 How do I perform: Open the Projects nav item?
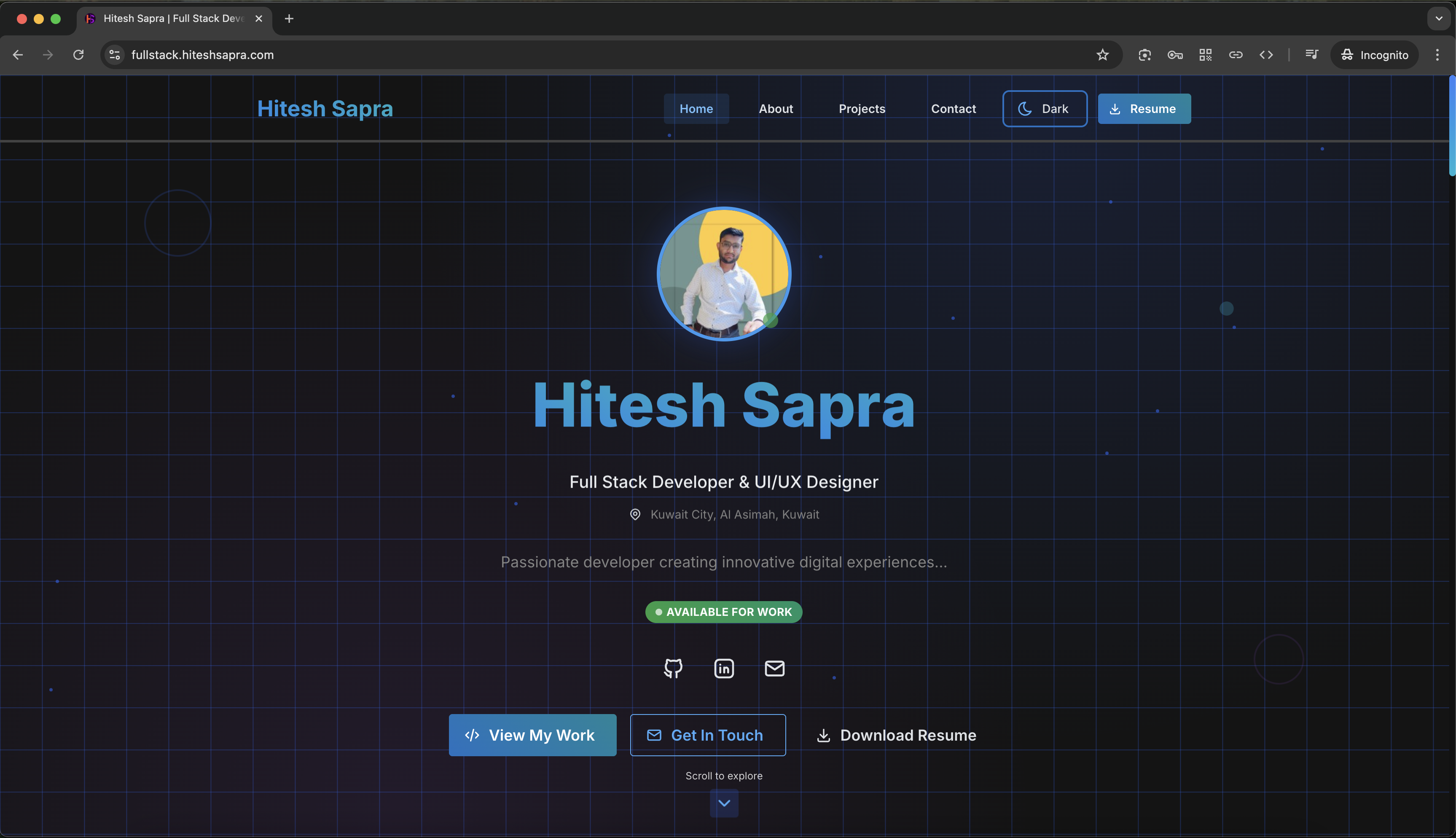tap(862, 109)
